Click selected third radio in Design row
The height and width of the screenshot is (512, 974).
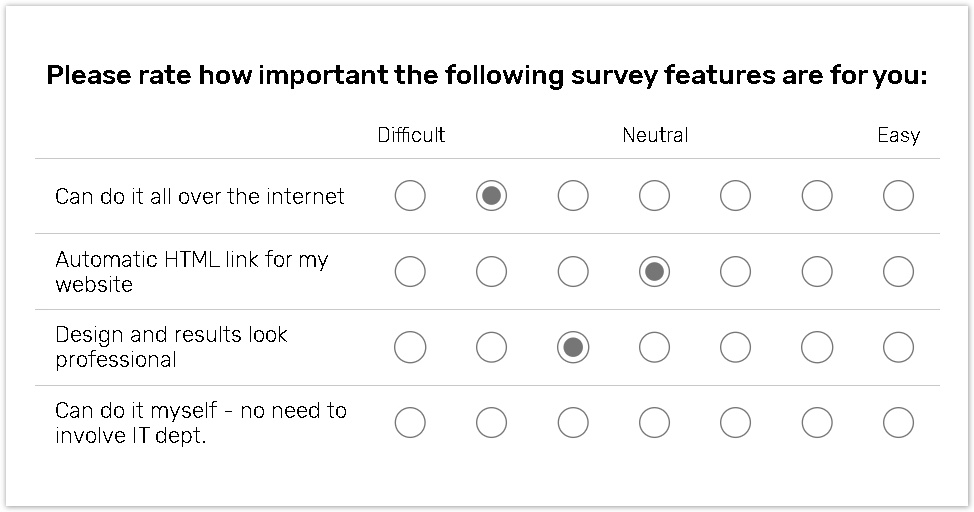tap(573, 347)
